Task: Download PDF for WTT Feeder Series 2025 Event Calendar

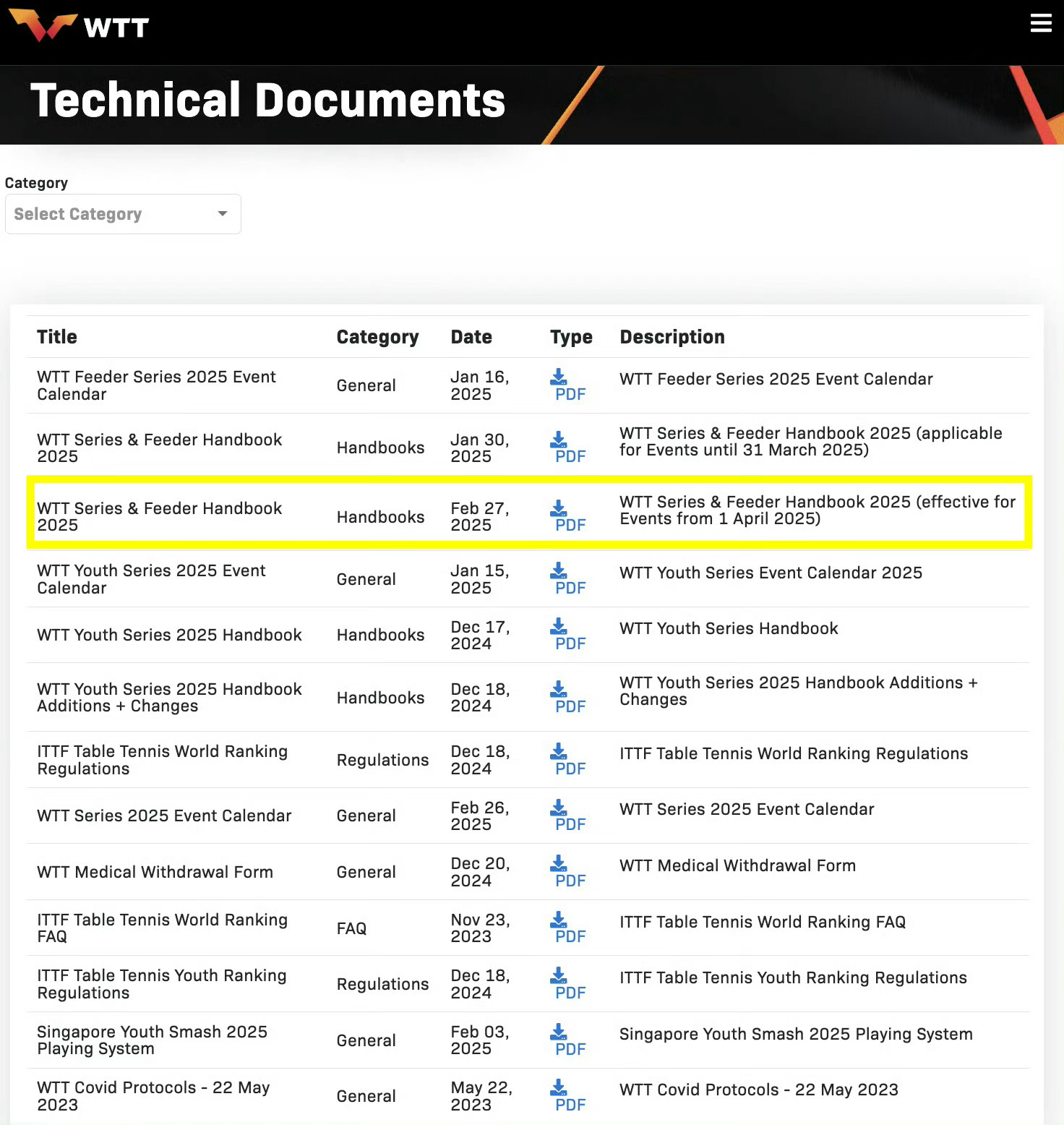Action: click(570, 385)
